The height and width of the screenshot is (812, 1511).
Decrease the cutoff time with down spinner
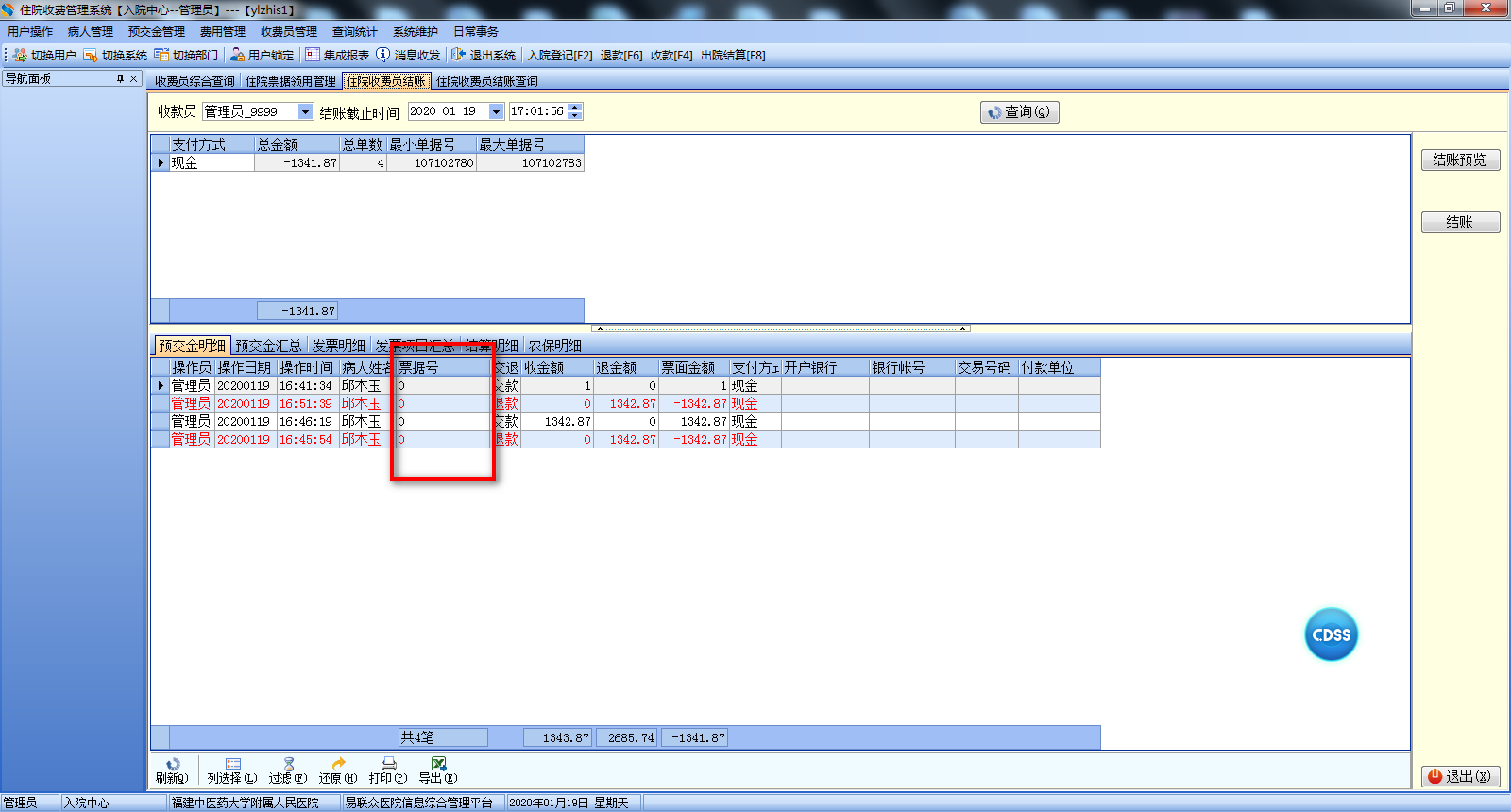click(575, 115)
